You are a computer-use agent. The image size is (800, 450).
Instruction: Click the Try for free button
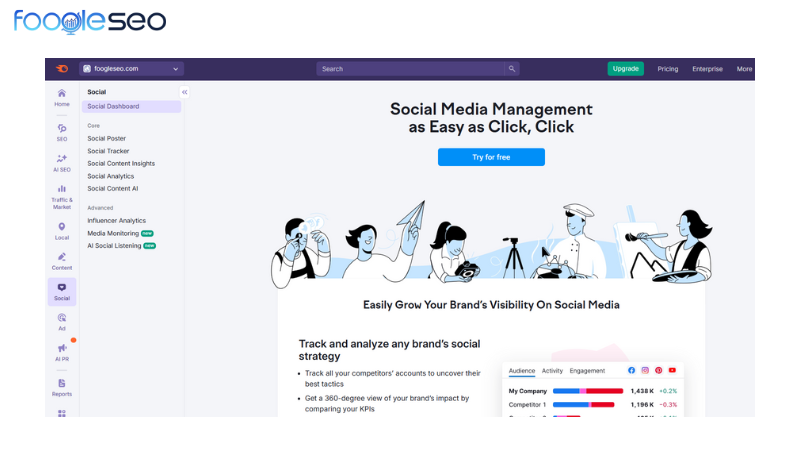491,157
